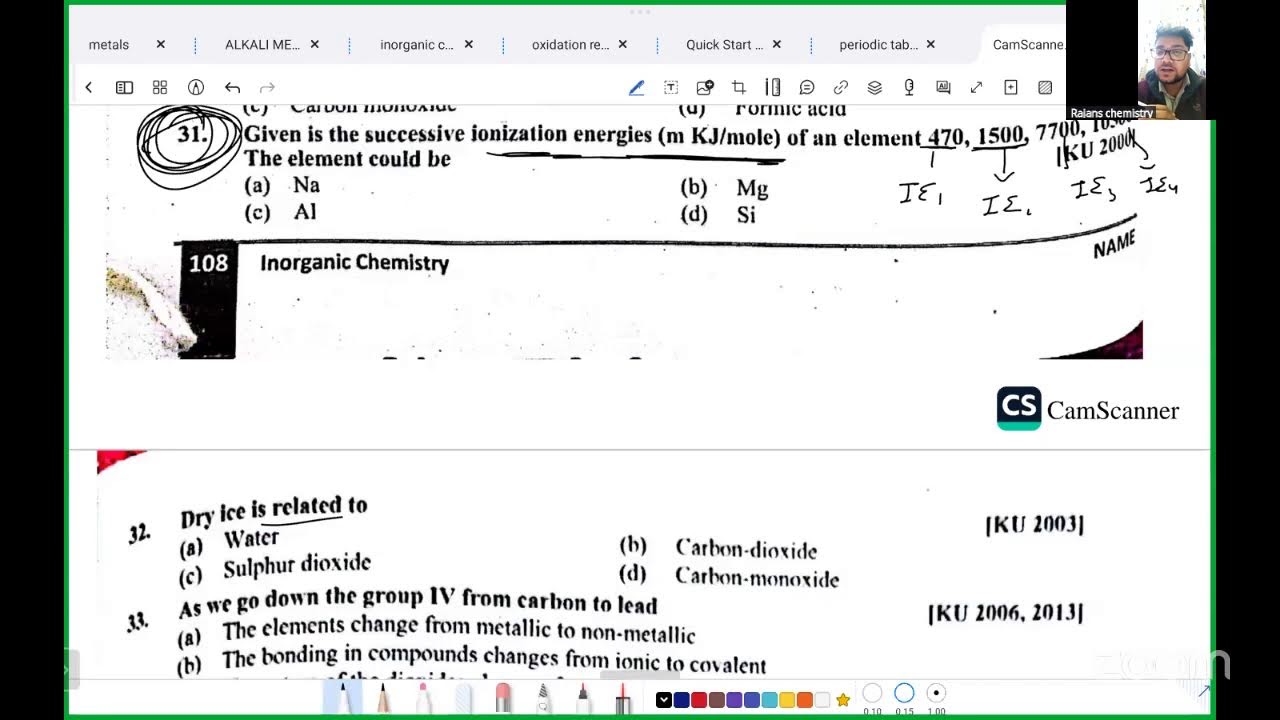
Task: Open the page thumbnail grid view
Action: point(160,87)
